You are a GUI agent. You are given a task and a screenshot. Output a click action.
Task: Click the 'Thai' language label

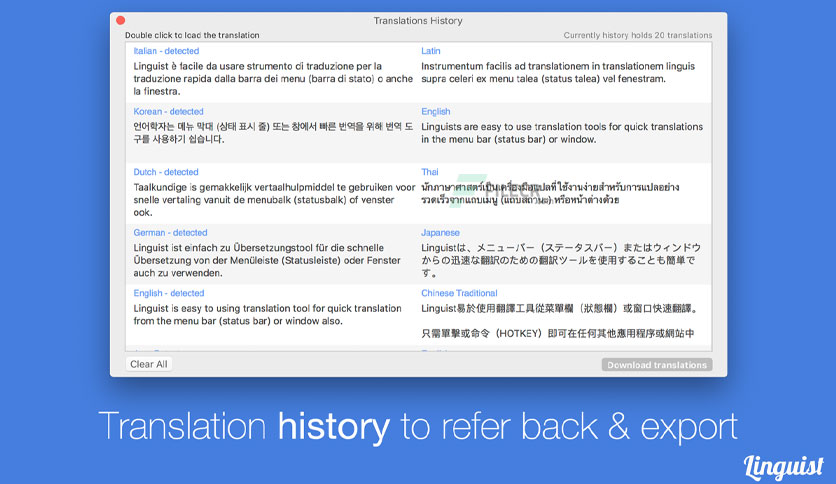tap(430, 172)
